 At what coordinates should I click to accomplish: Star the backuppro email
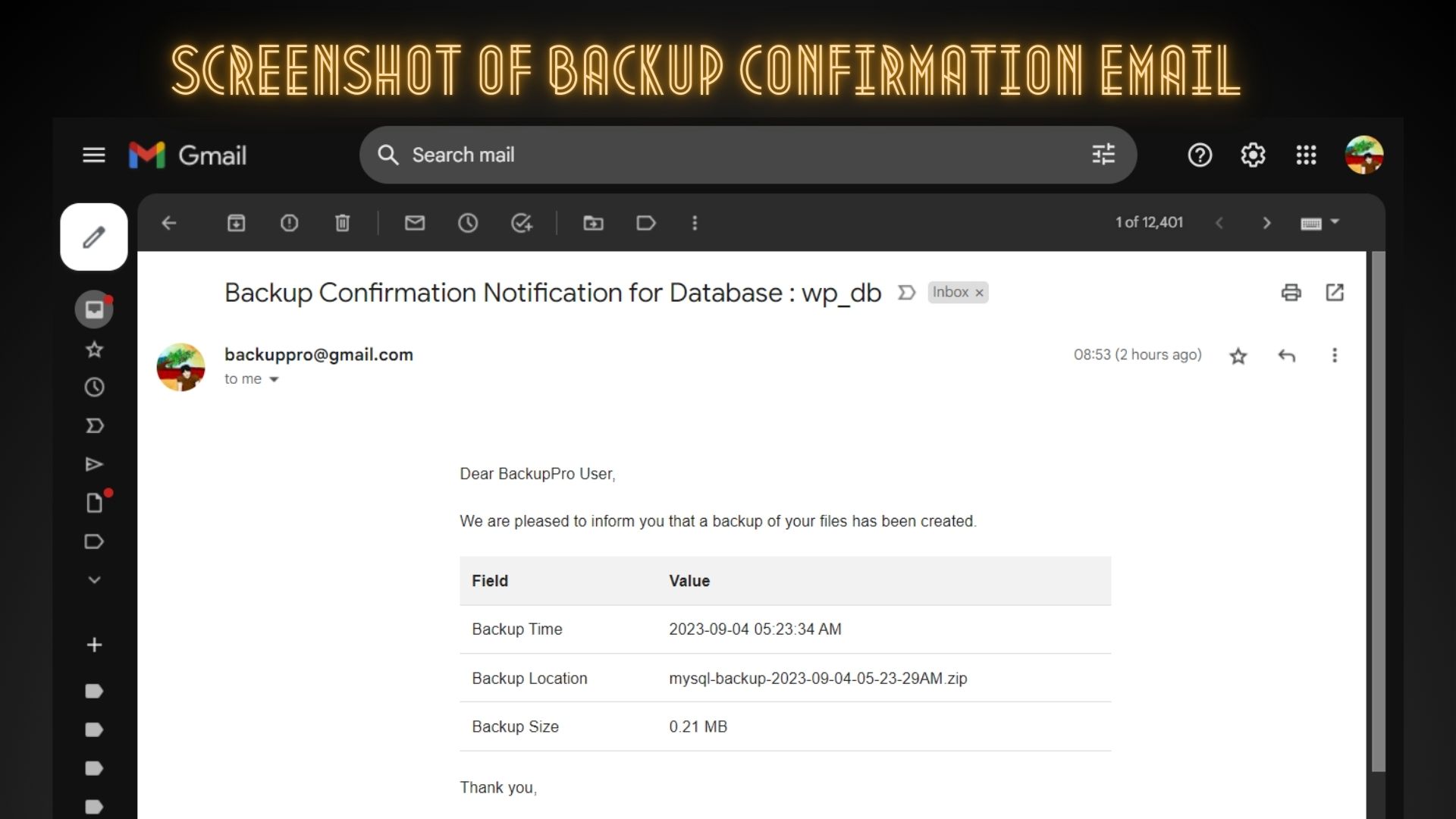point(1238,356)
